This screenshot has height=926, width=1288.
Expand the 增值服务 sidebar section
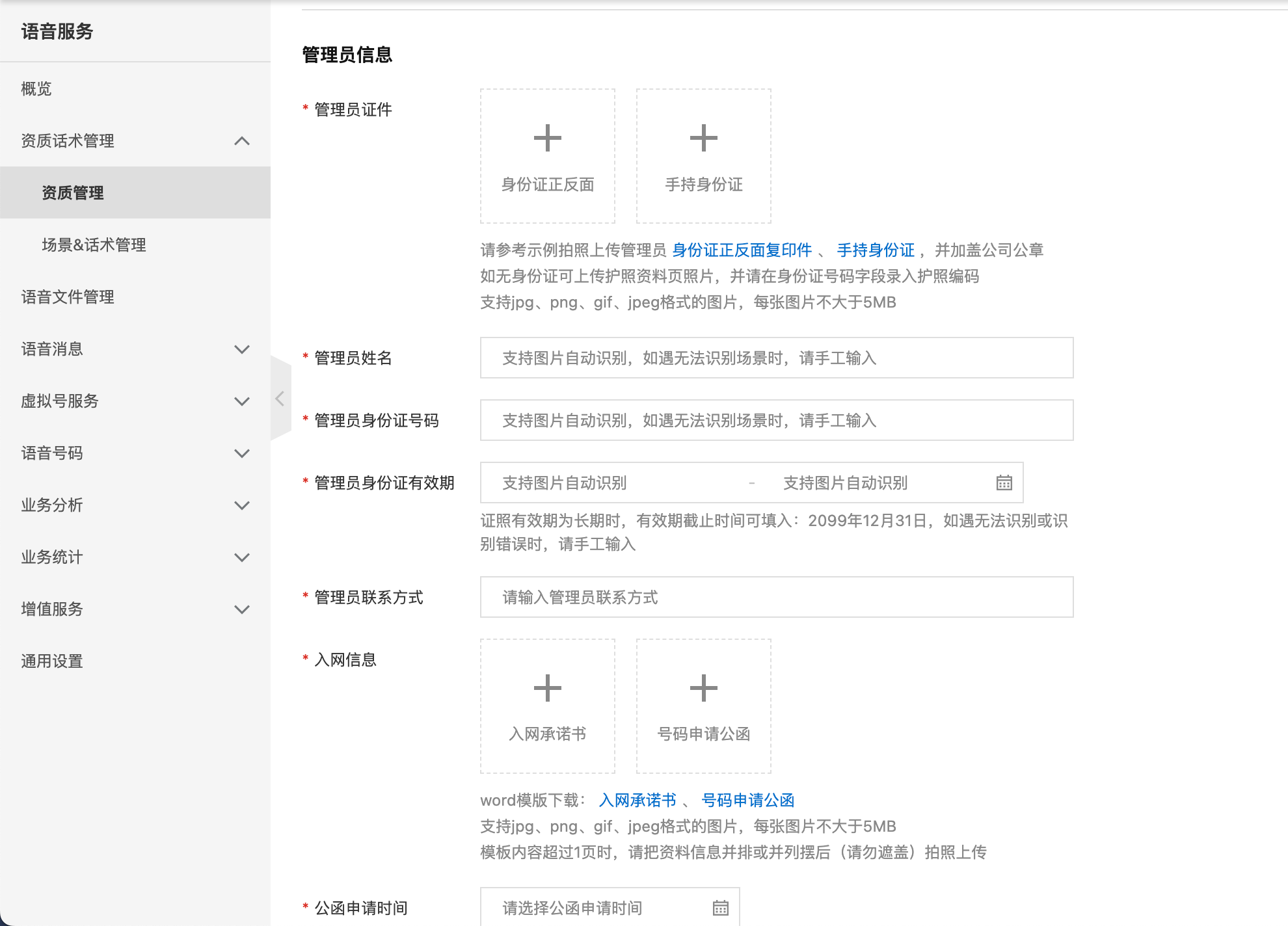[242, 609]
